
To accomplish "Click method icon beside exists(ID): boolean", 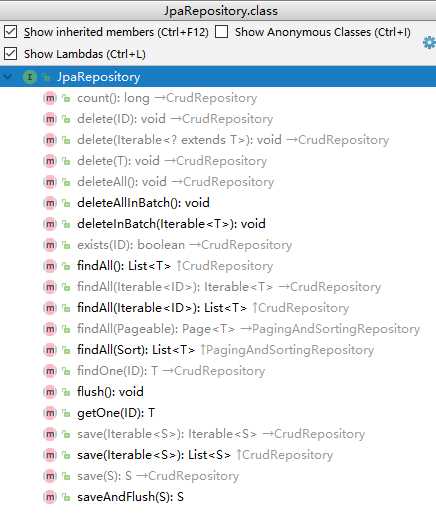I will point(50,245).
